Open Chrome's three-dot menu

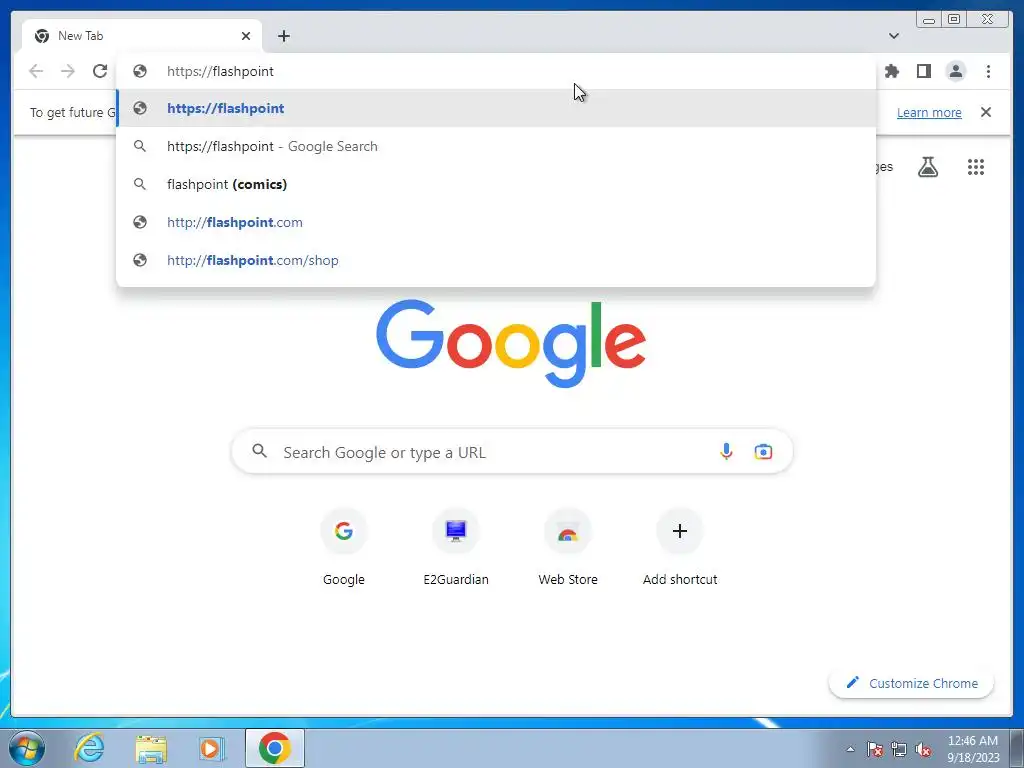(x=988, y=71)
